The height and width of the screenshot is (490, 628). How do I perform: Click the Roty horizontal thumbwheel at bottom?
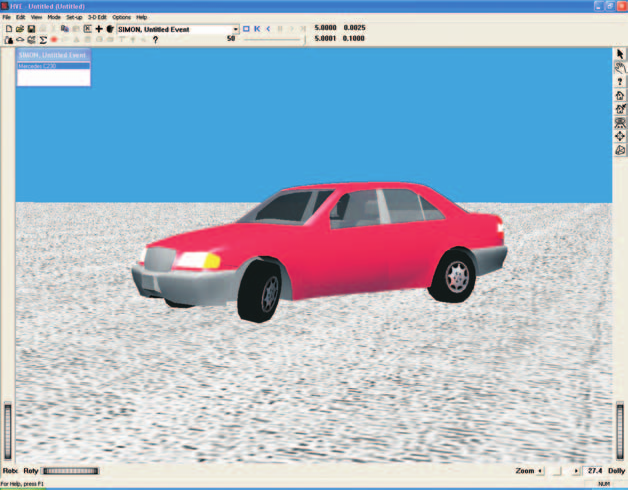pyautogui.click(x=71, y=471)
